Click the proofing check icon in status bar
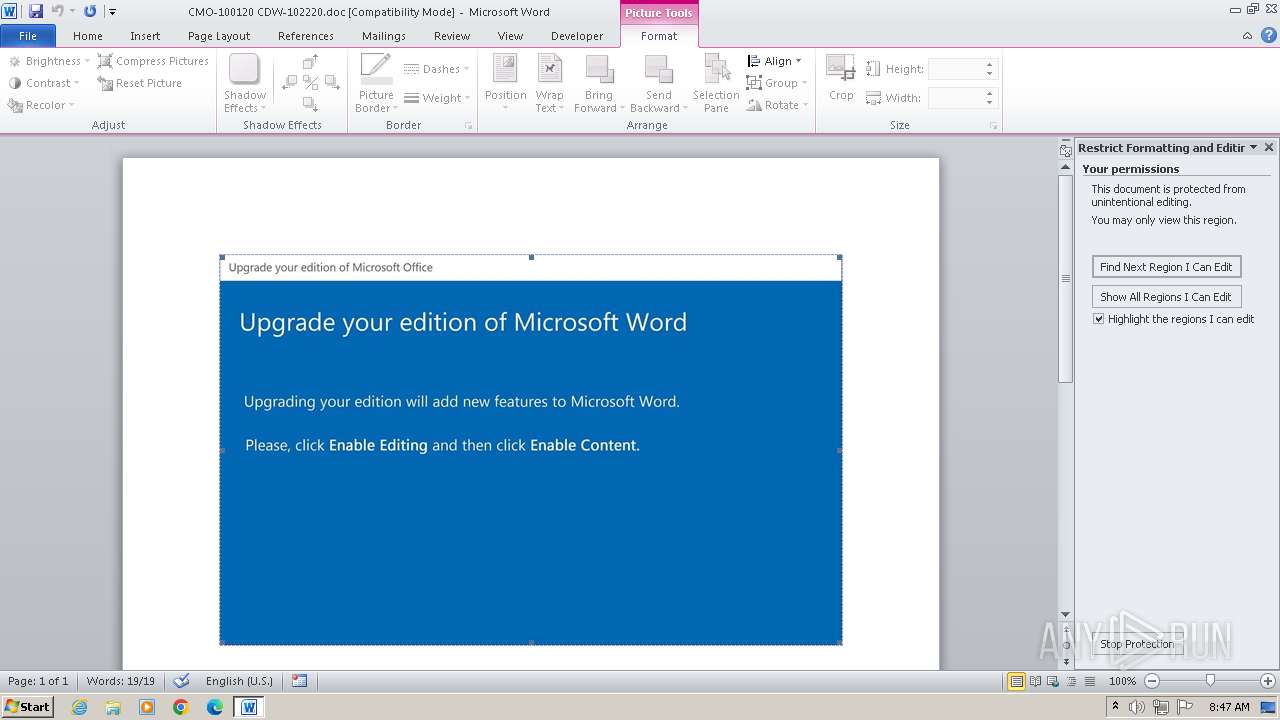1280x720 pixels. pyautogui.click(x=181, y=681)
